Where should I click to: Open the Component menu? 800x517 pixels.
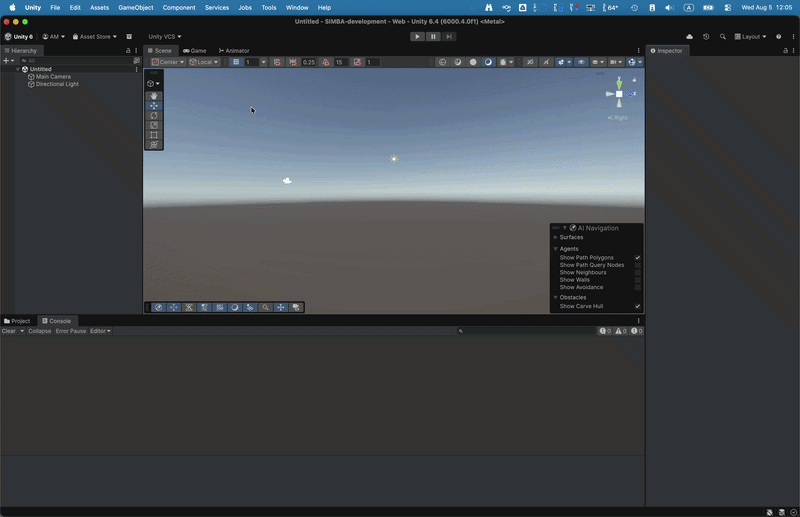tap(179, 8)
